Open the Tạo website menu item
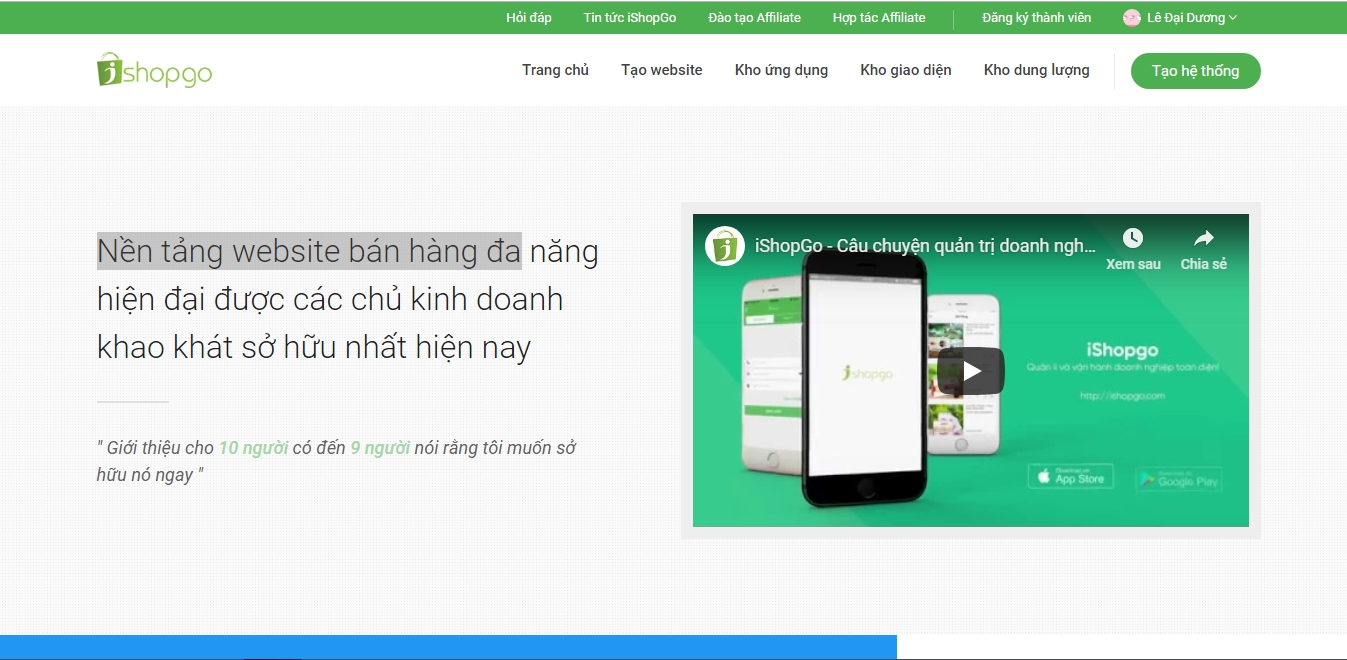This screenshot has height=660, width=1347. tap(662, 70)
